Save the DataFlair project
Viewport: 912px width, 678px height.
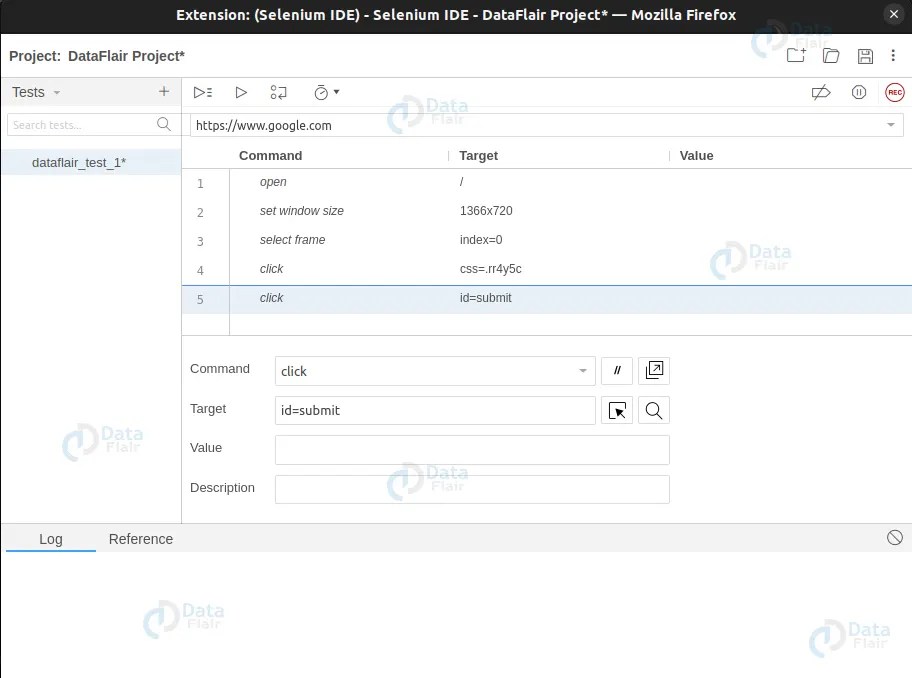tap(866, 57)
